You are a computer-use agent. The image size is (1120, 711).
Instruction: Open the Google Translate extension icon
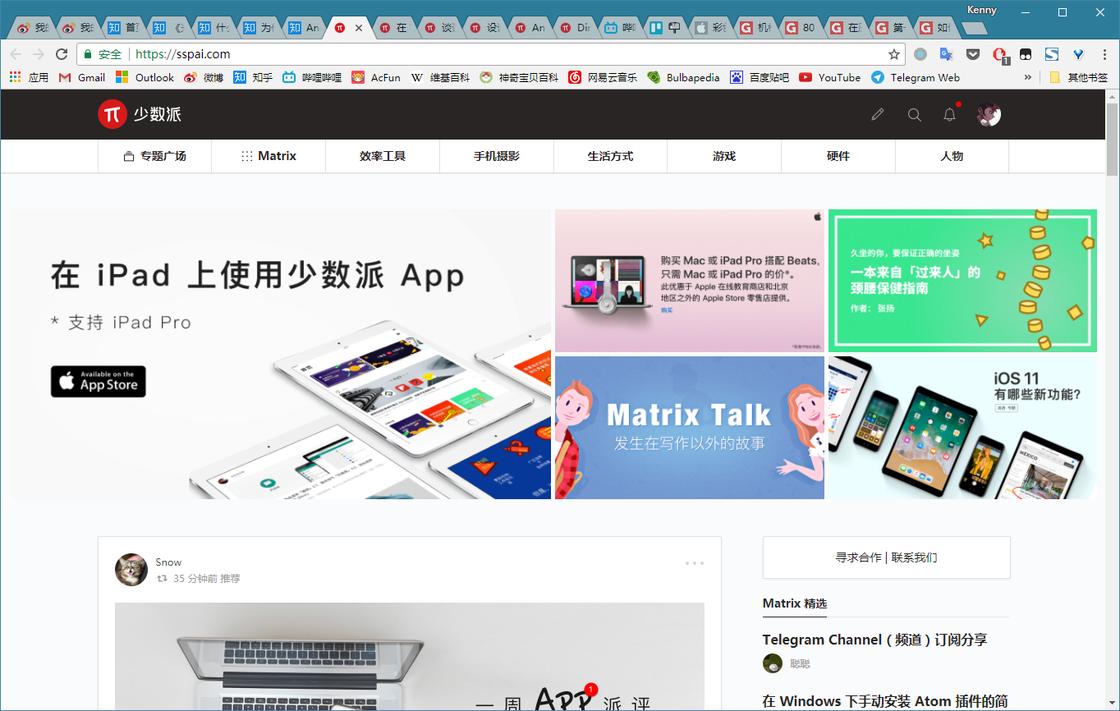tap(946, 54)
